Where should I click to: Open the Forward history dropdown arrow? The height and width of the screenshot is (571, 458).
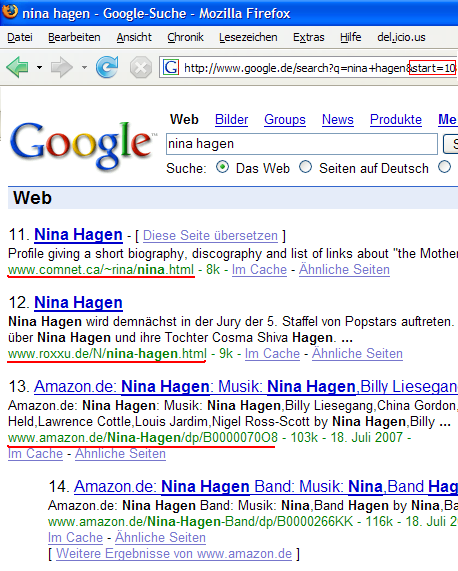84,67
